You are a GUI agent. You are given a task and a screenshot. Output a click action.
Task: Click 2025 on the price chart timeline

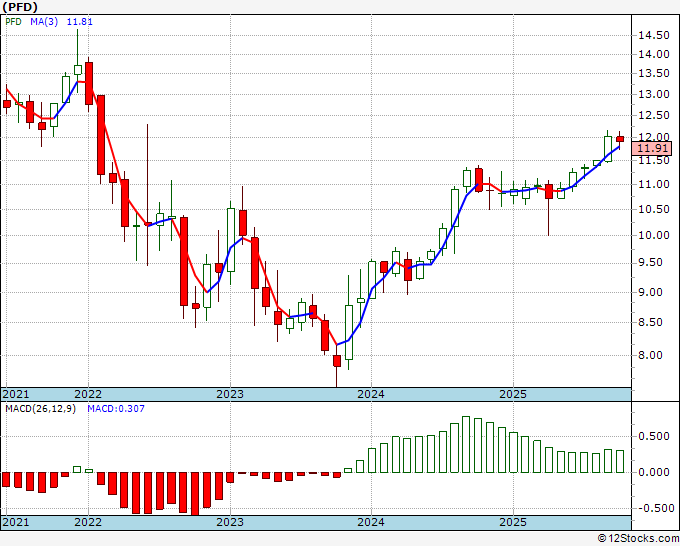coord(513,394)
